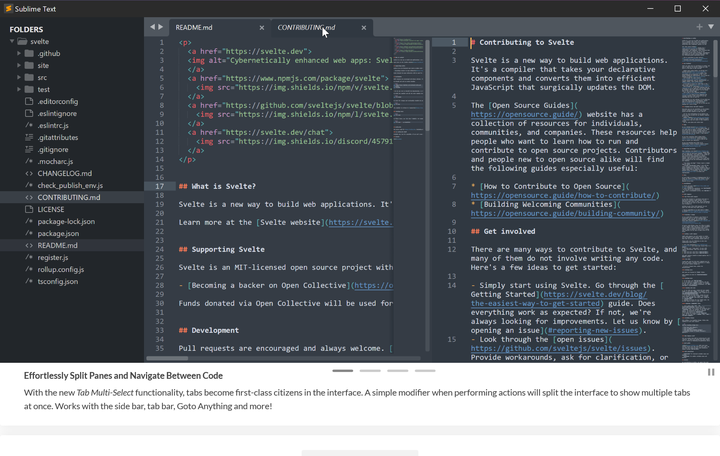The height and width of the screenshot is (456, 720).
Task: Switch to the README.md tab
Action: click(x=219, y=28)
